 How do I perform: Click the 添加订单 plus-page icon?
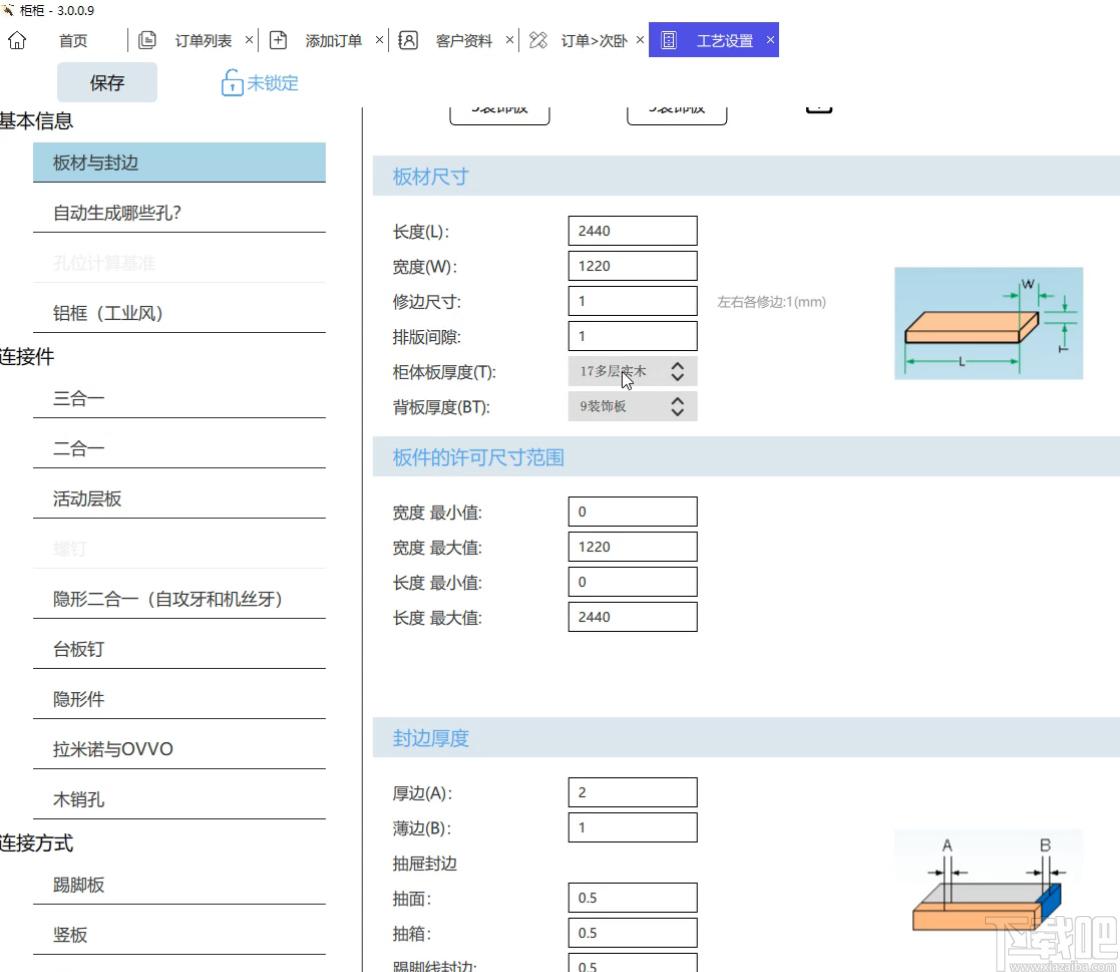(278, 40)
